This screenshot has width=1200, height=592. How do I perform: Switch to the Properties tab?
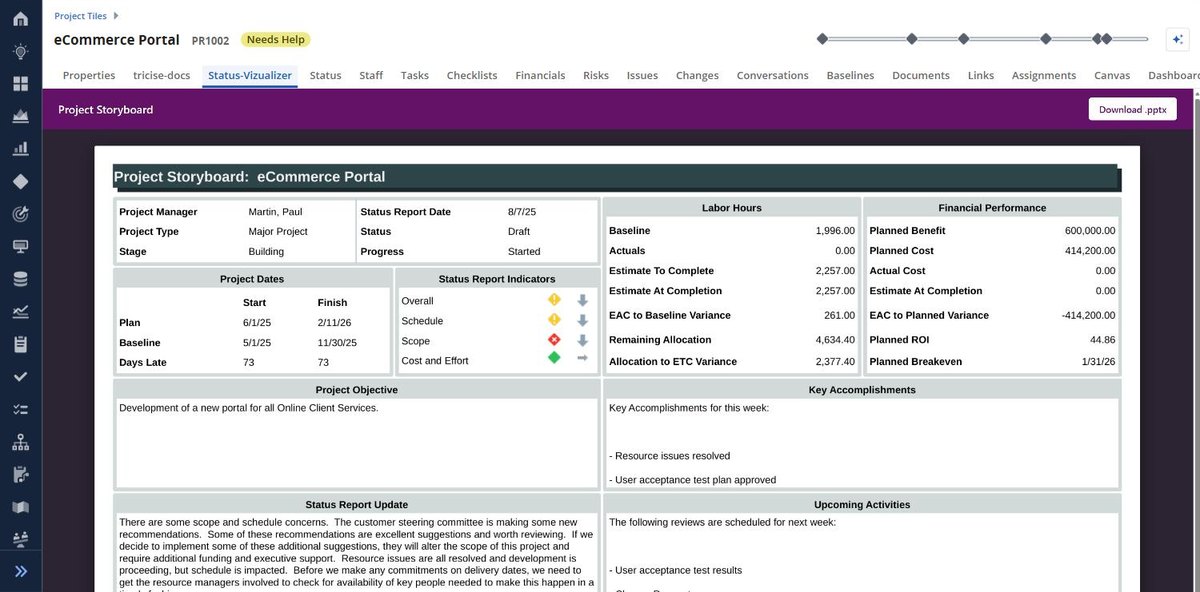[x=89, y=75]
